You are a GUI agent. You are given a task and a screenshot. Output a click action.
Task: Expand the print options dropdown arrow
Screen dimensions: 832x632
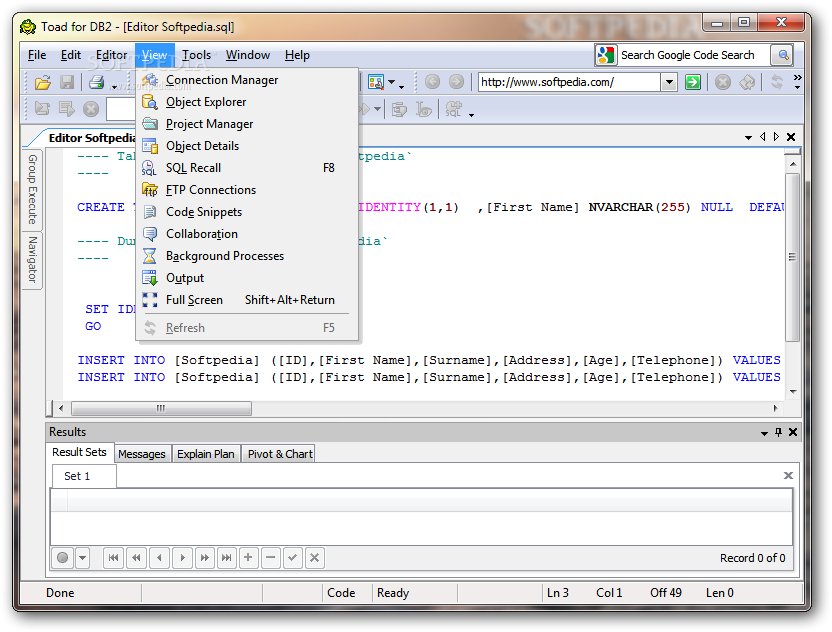(115, 85)
